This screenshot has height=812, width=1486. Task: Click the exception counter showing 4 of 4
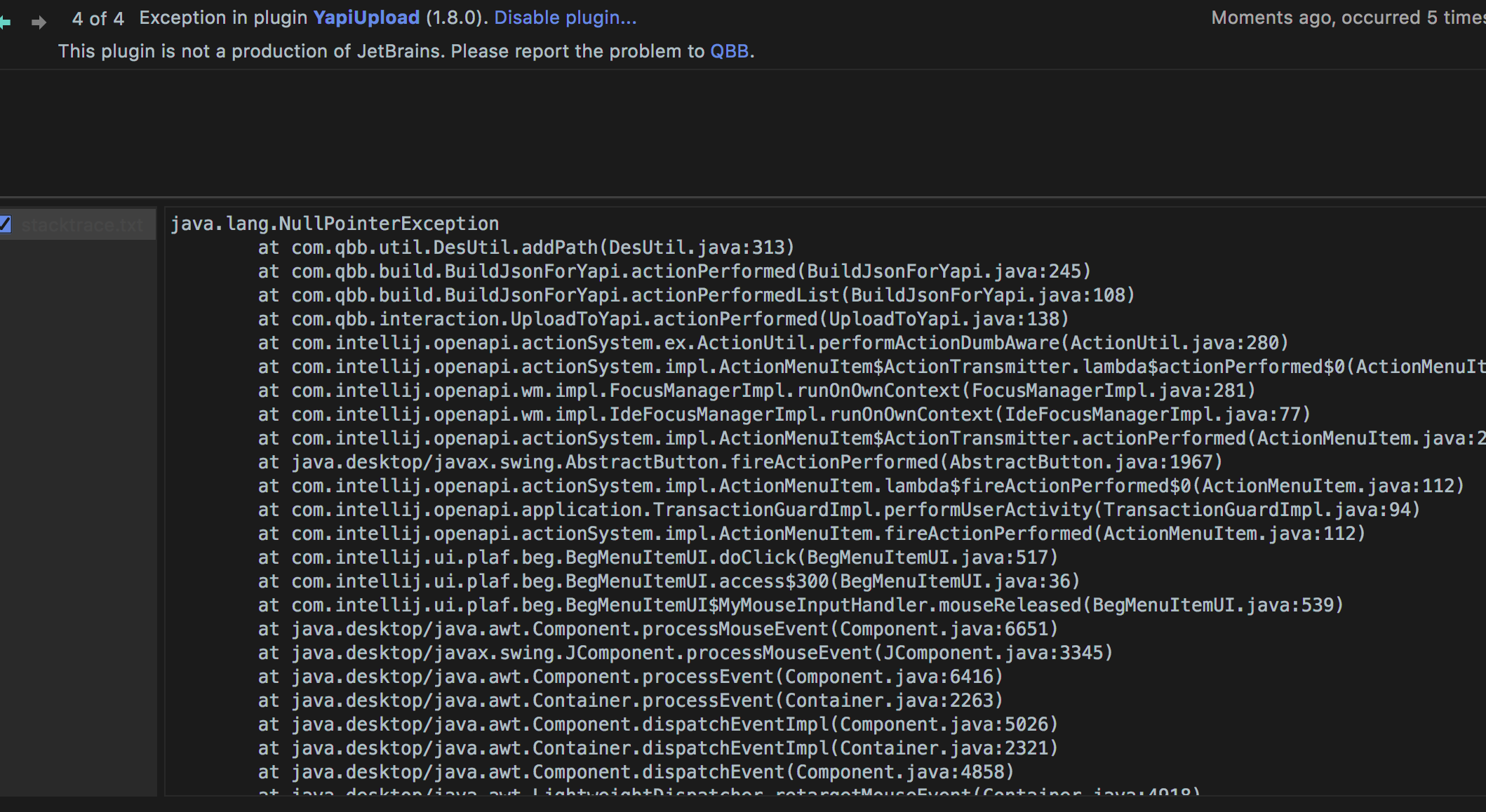pyautogui.click(x=98, y=18)
